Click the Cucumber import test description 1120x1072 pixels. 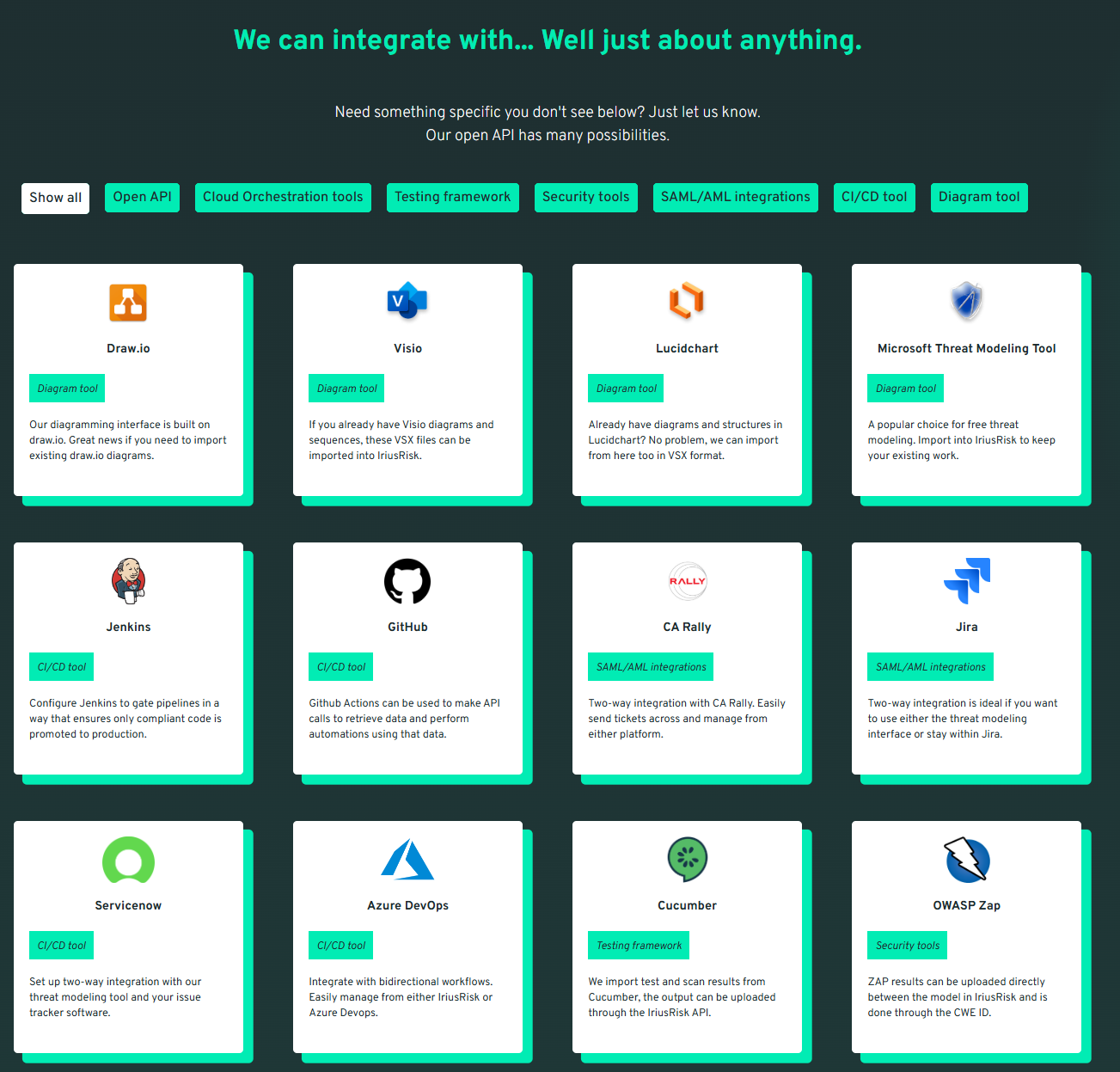pos(682,997)
